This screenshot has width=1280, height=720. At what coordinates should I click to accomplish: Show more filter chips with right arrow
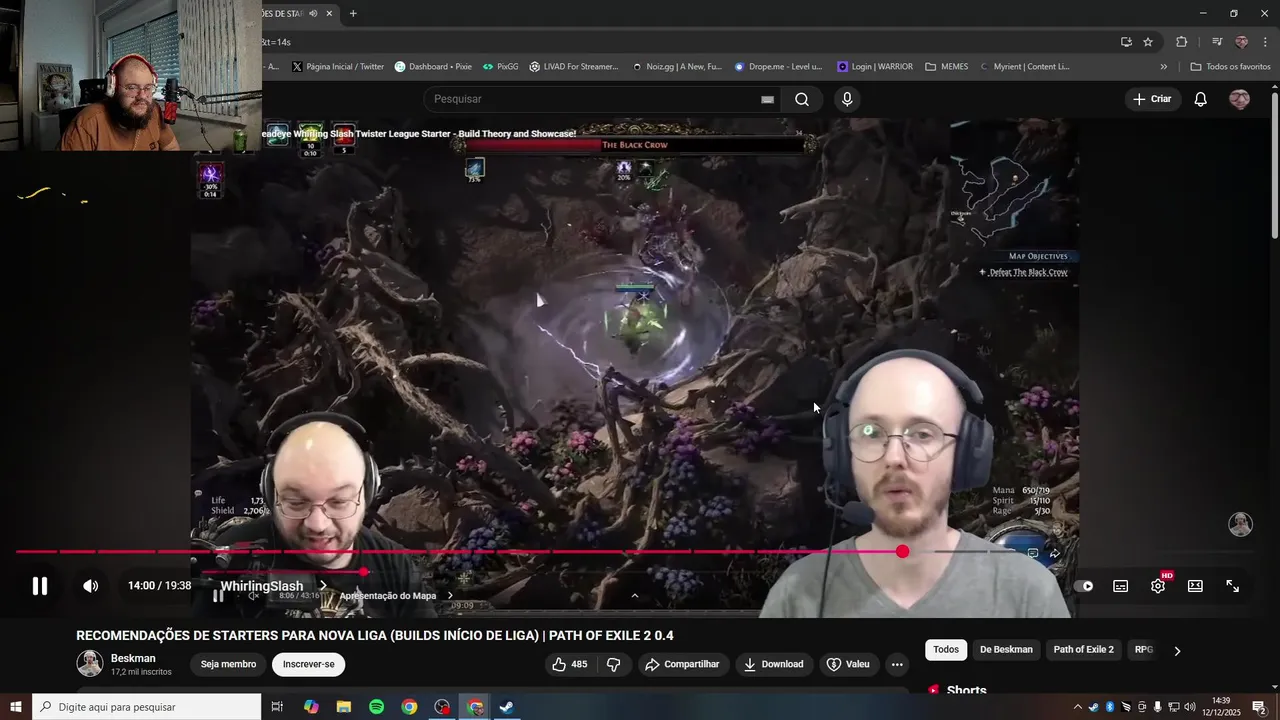tap(1176, 651)
